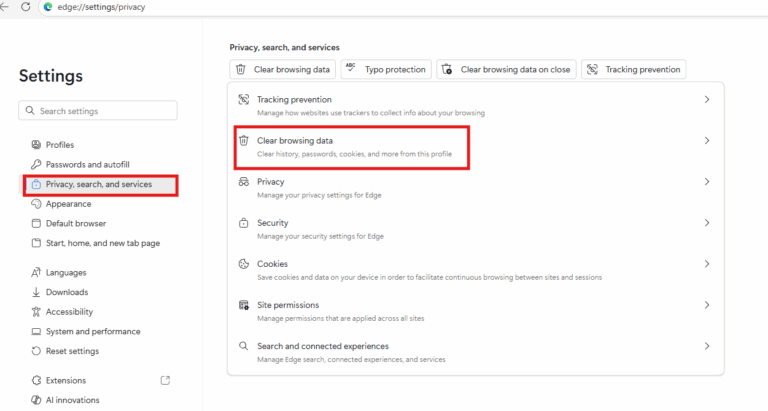Expand the Site permissions row chevron
Screen dimensions: 768x411
pos(707,305)
